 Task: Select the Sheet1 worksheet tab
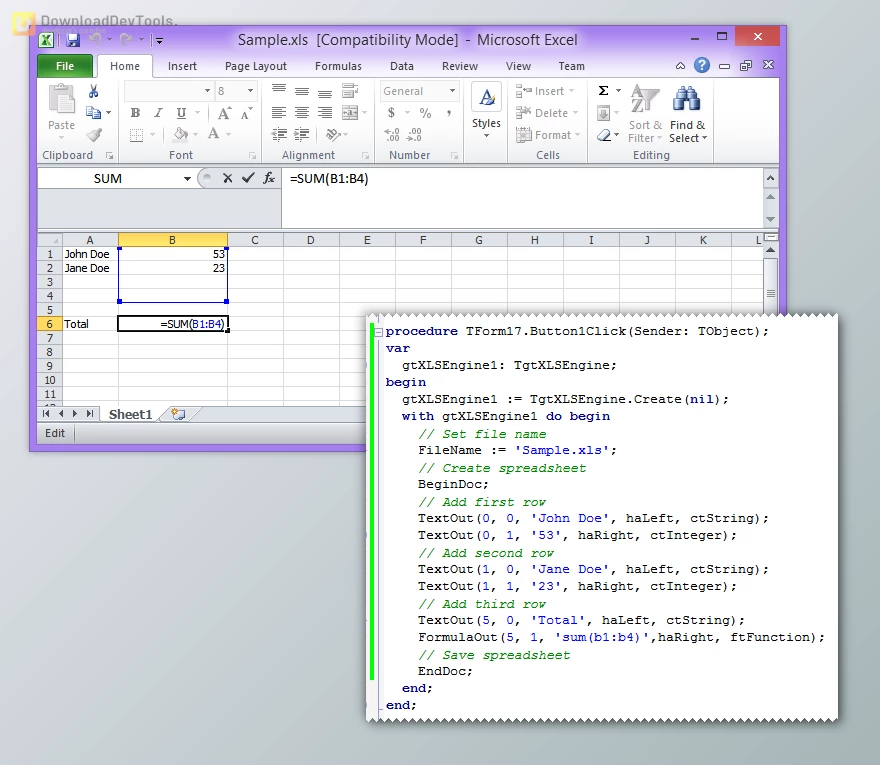pos(130,413)
